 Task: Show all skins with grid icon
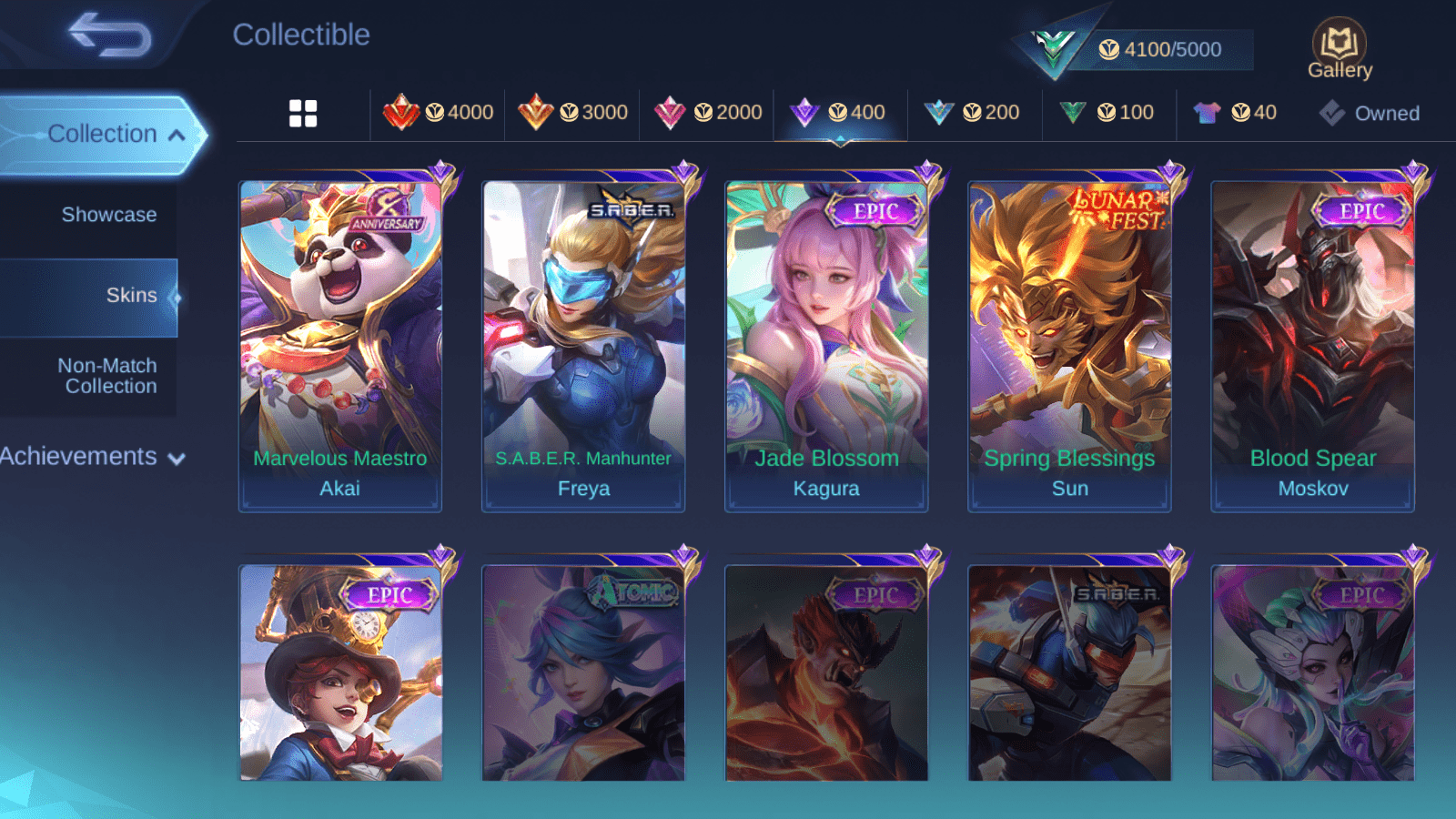point(303,113)
